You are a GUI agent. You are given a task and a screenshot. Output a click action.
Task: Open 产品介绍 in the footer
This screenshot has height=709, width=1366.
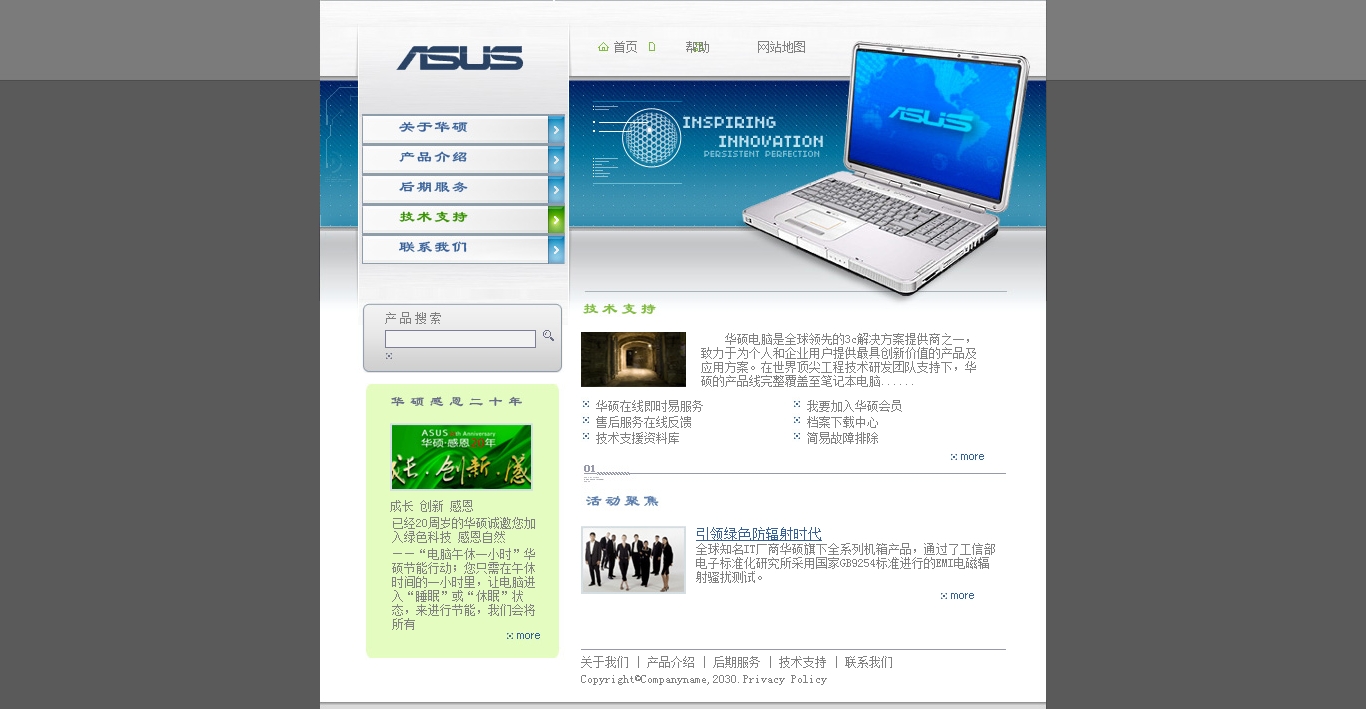(x=671, y=662)
